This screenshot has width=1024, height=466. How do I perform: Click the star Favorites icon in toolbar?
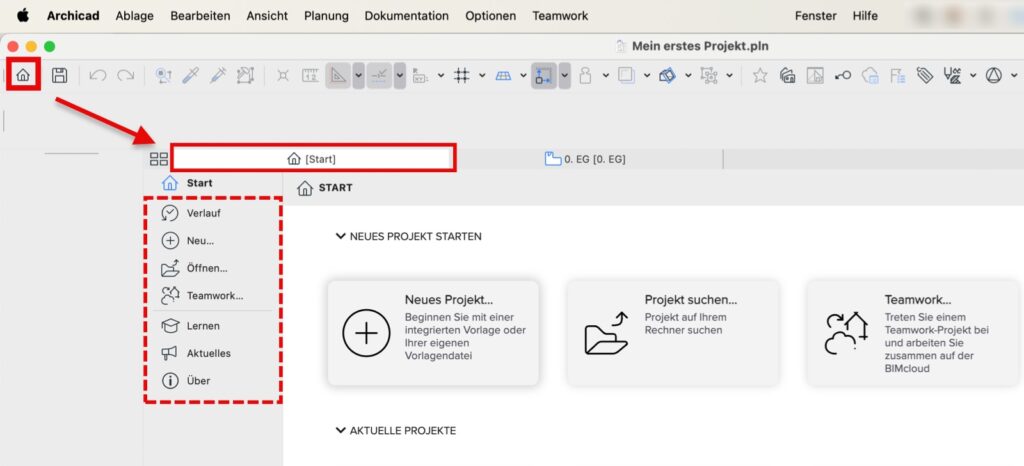[x=760, y=76]
